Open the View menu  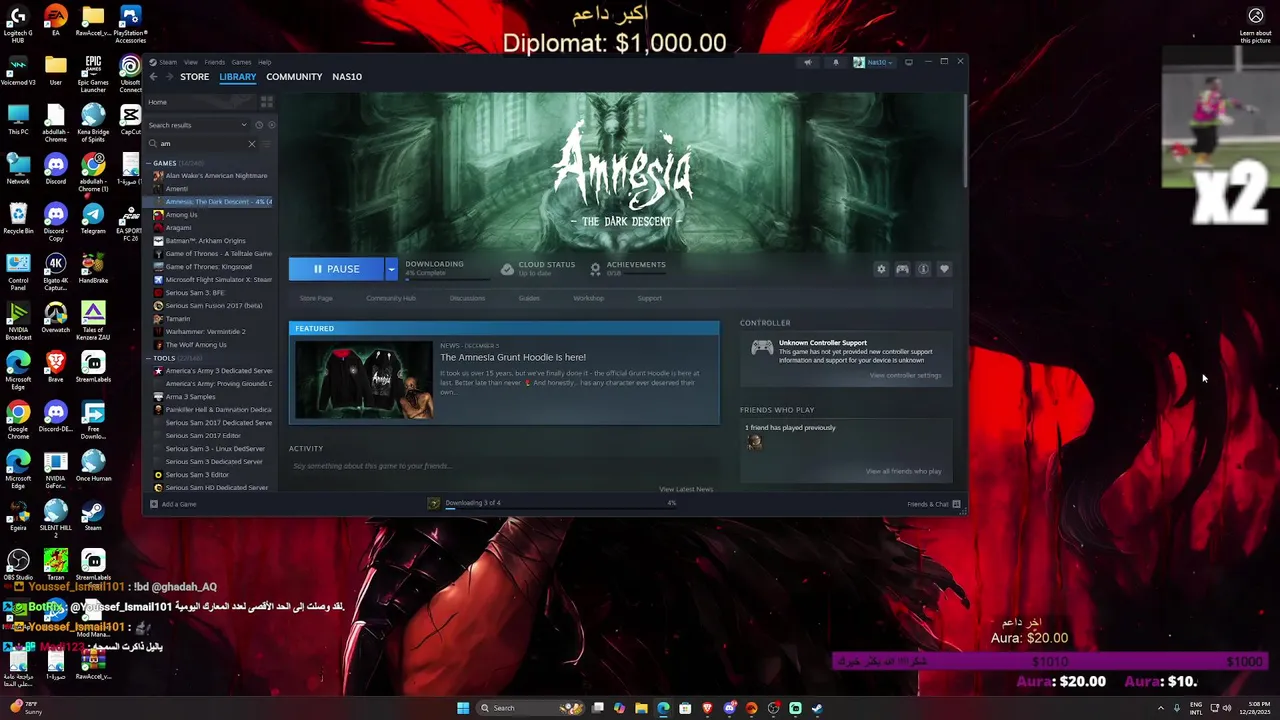pyautogui.click(x=190, y=62)
